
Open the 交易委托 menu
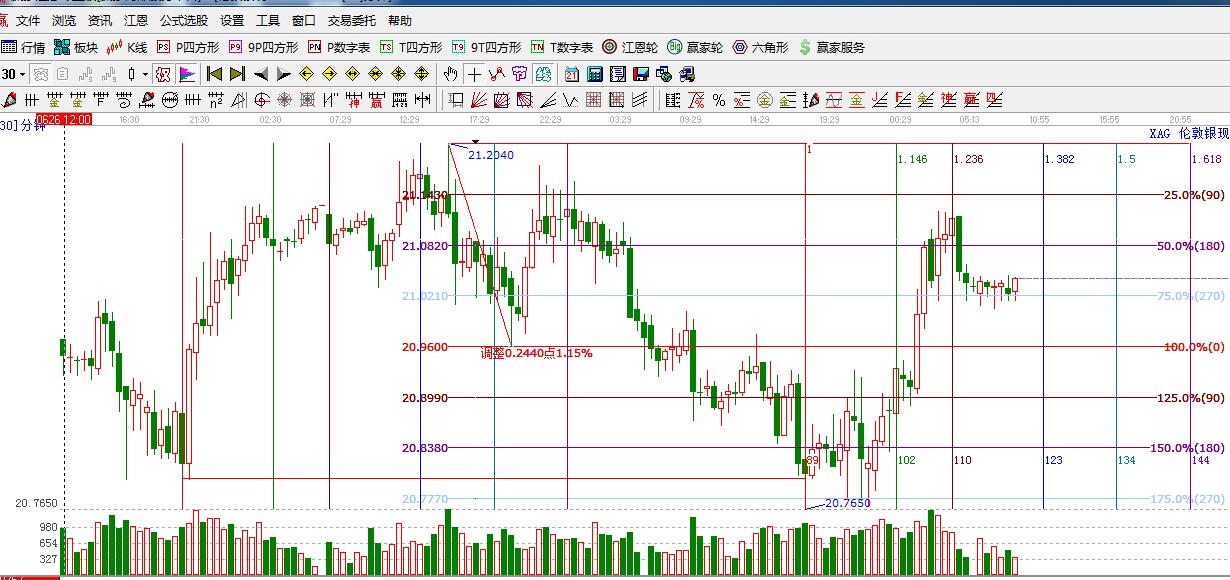click(352, 20)
